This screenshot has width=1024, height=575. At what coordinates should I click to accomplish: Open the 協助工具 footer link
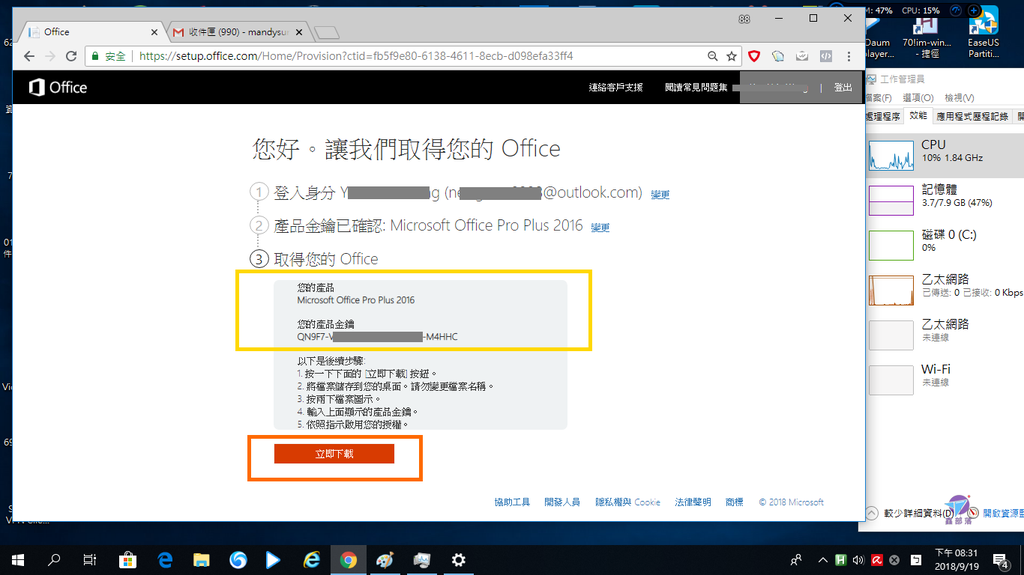coord(512,502)
